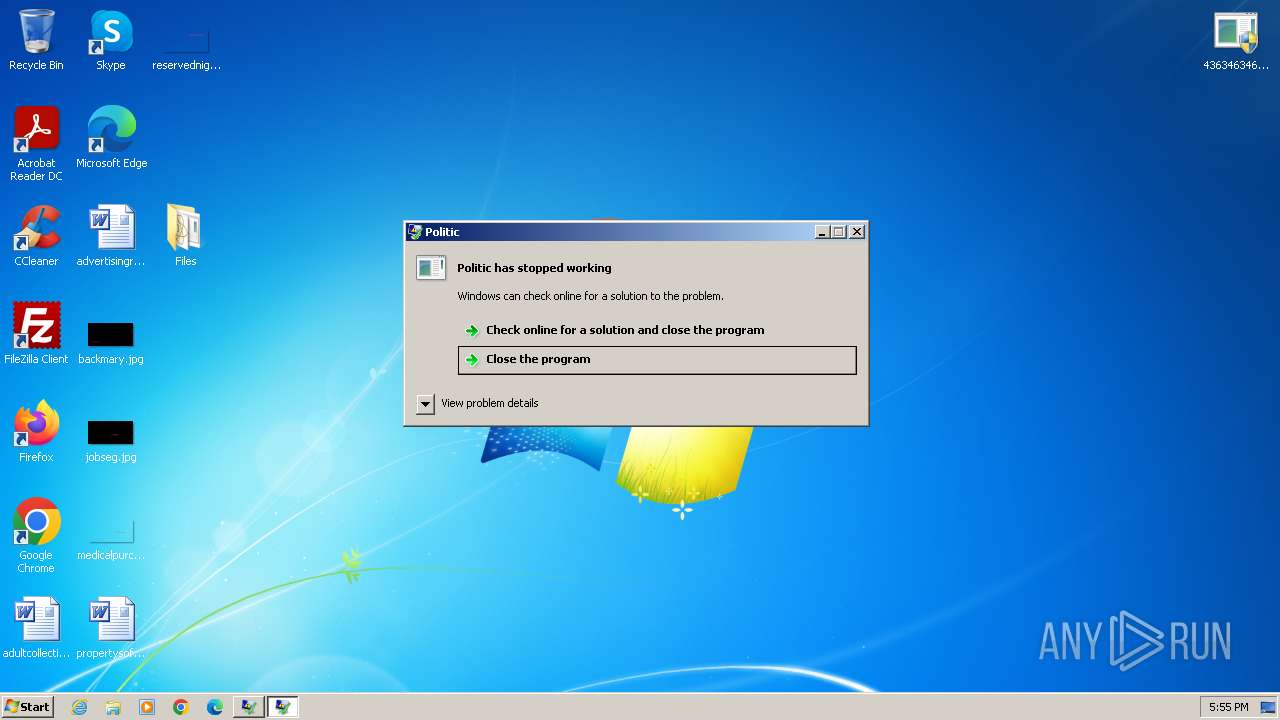
Task: Open the Recycle Bin desktop icon
Action: [x=36, y=40]
